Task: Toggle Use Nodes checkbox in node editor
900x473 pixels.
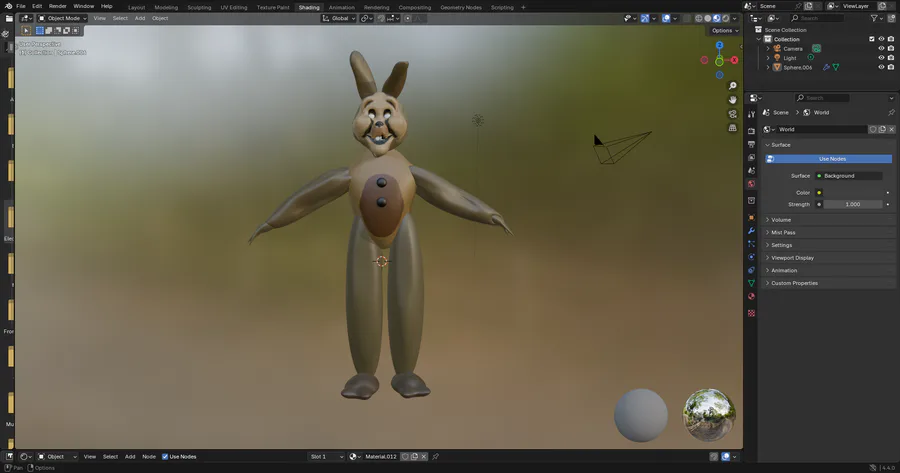Action: [x=165, y=457]
